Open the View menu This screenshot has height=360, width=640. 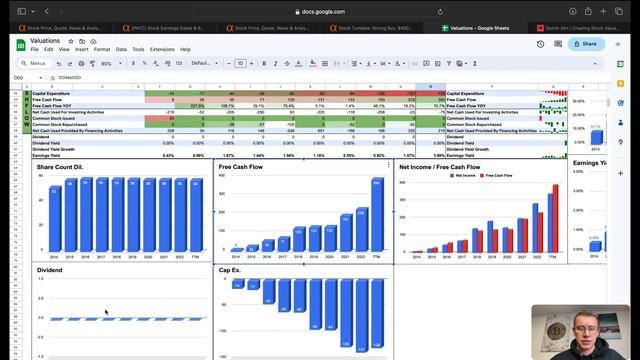(x=64, y=49)
